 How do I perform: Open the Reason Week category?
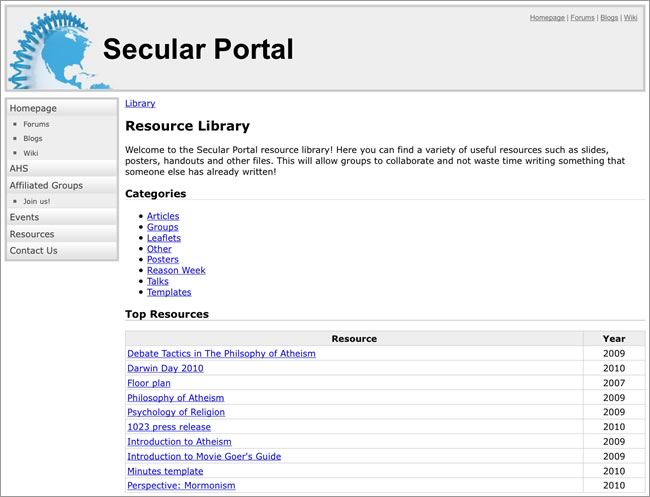click(x=176, y=270)
